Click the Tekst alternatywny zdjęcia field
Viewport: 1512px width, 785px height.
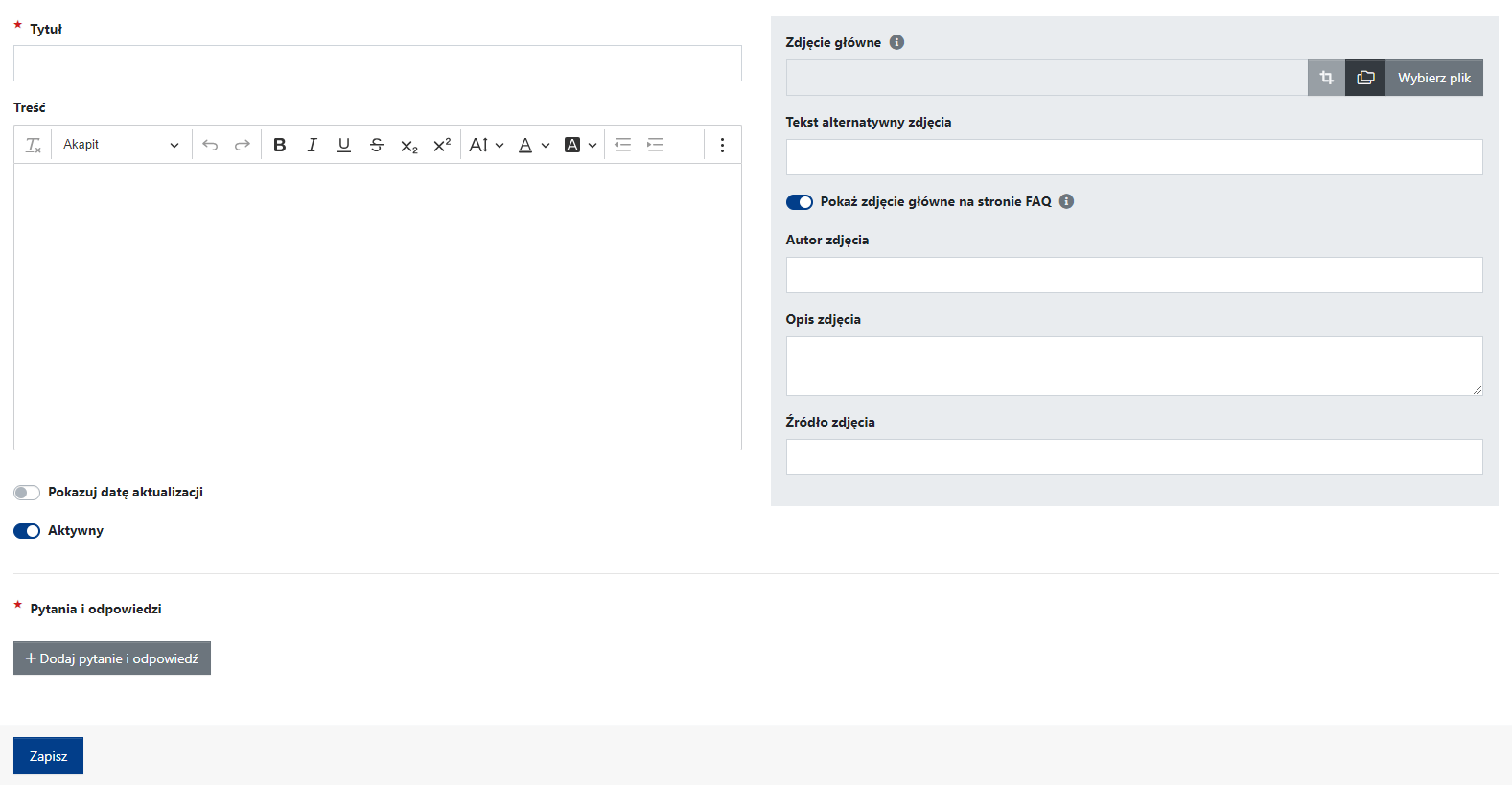point(1134,157)
